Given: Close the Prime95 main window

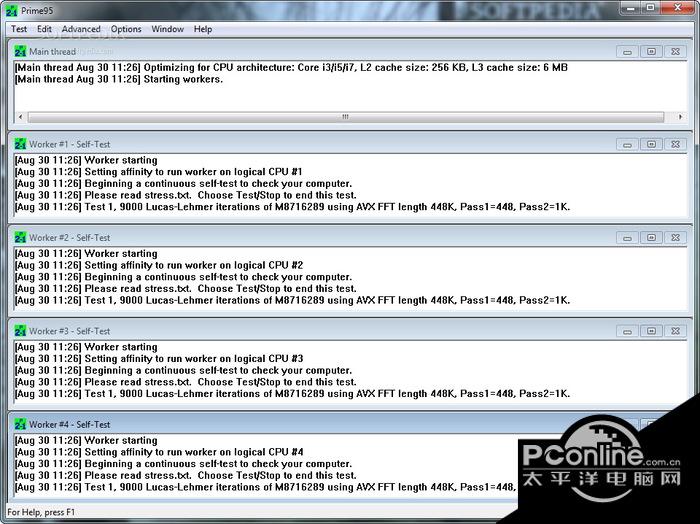Looking at the screenshot, I should [678, 8].
